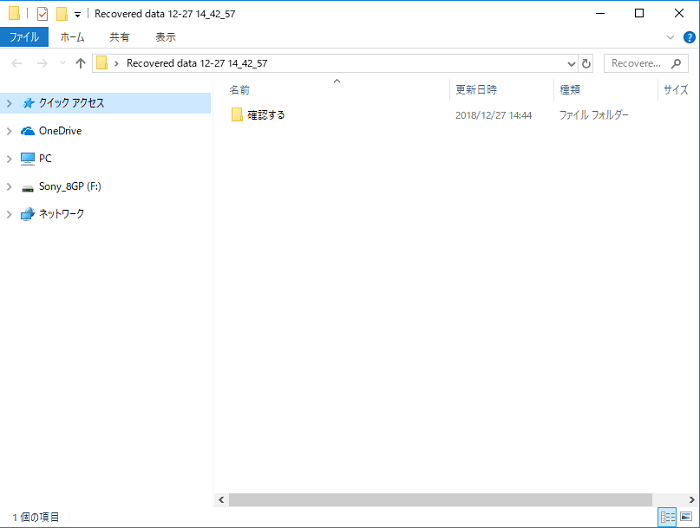Click the horizontal scrollbar right arrow
Image resolution: width=700 pixels, height=528 pixels.
coord(692,500)
